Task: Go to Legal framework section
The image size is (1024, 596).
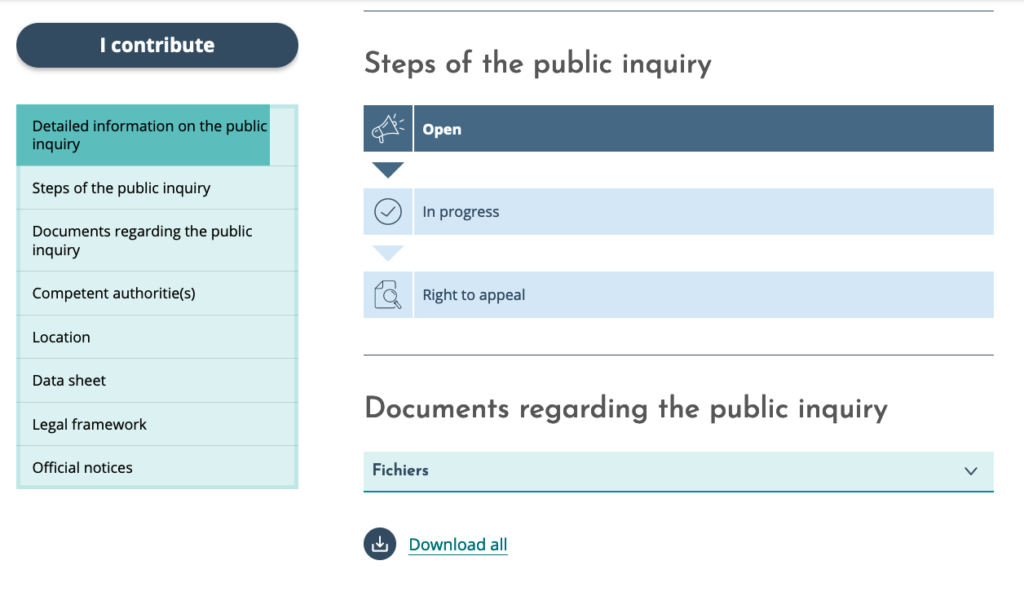Action: tap(157, 424)
